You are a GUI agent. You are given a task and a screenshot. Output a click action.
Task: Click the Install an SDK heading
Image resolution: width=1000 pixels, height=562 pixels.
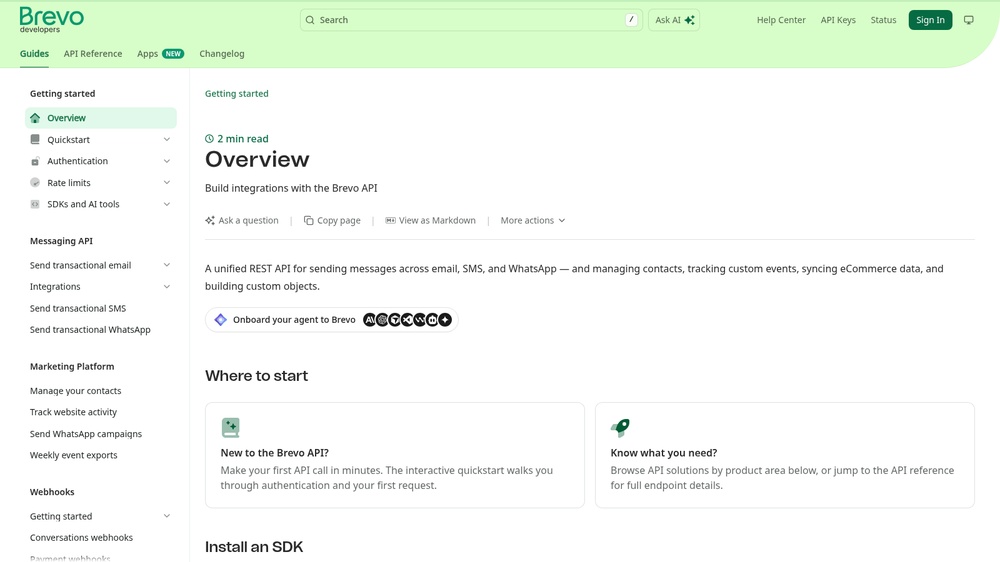pyautogui.click(x=254, y=547)
